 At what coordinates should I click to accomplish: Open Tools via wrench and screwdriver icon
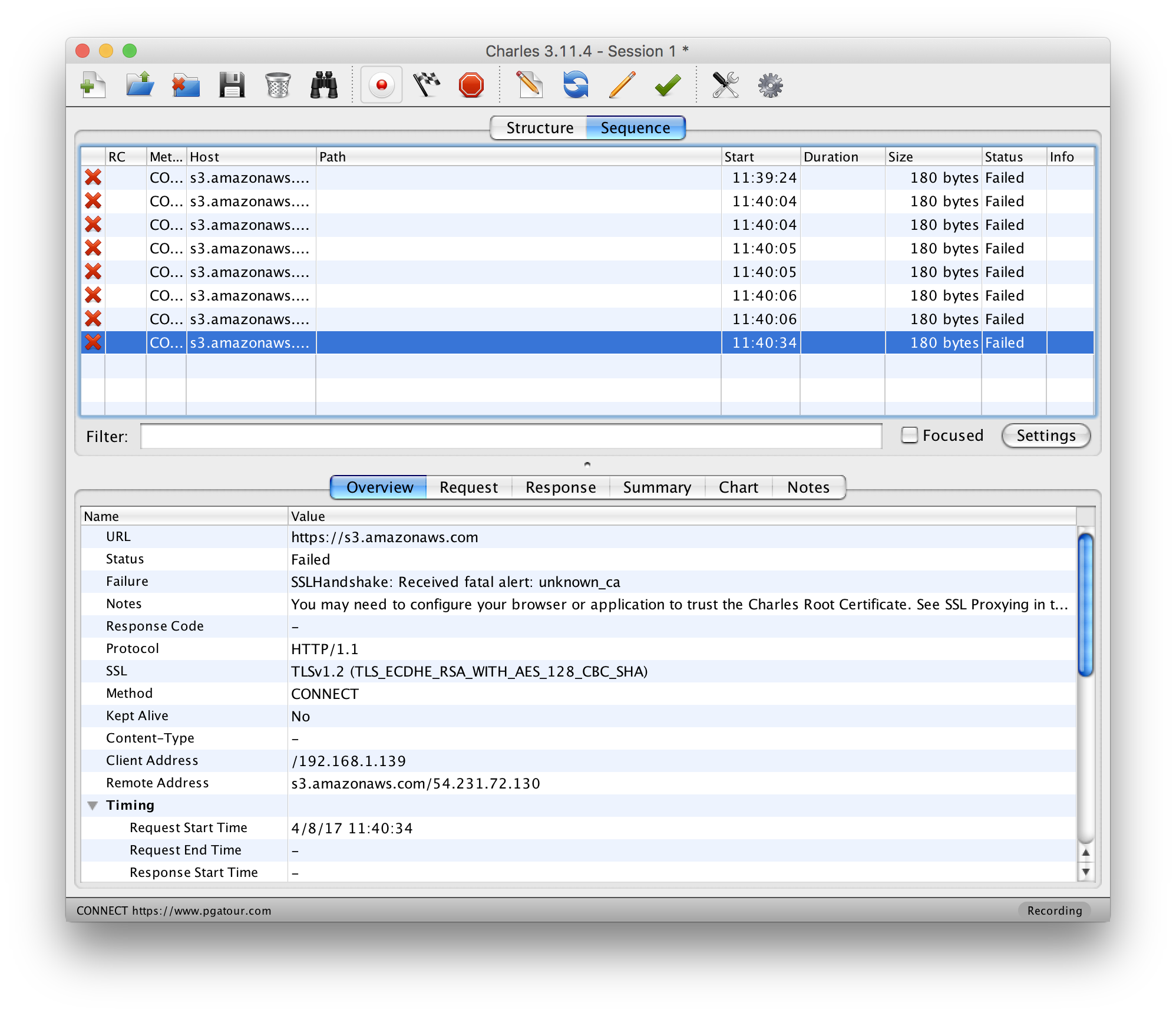(x=725, y=85)
